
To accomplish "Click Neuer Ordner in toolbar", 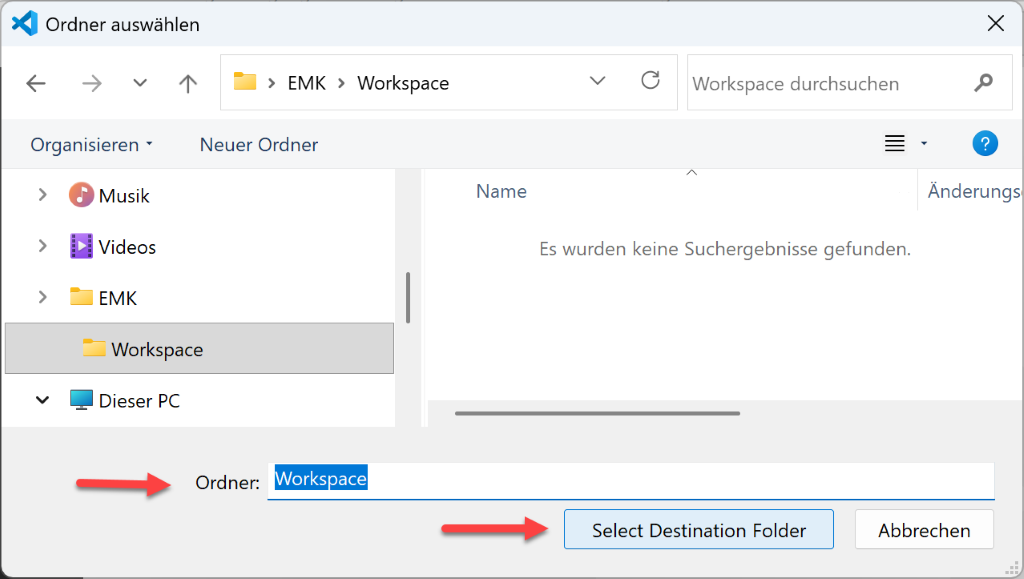I will coord(258,145).
